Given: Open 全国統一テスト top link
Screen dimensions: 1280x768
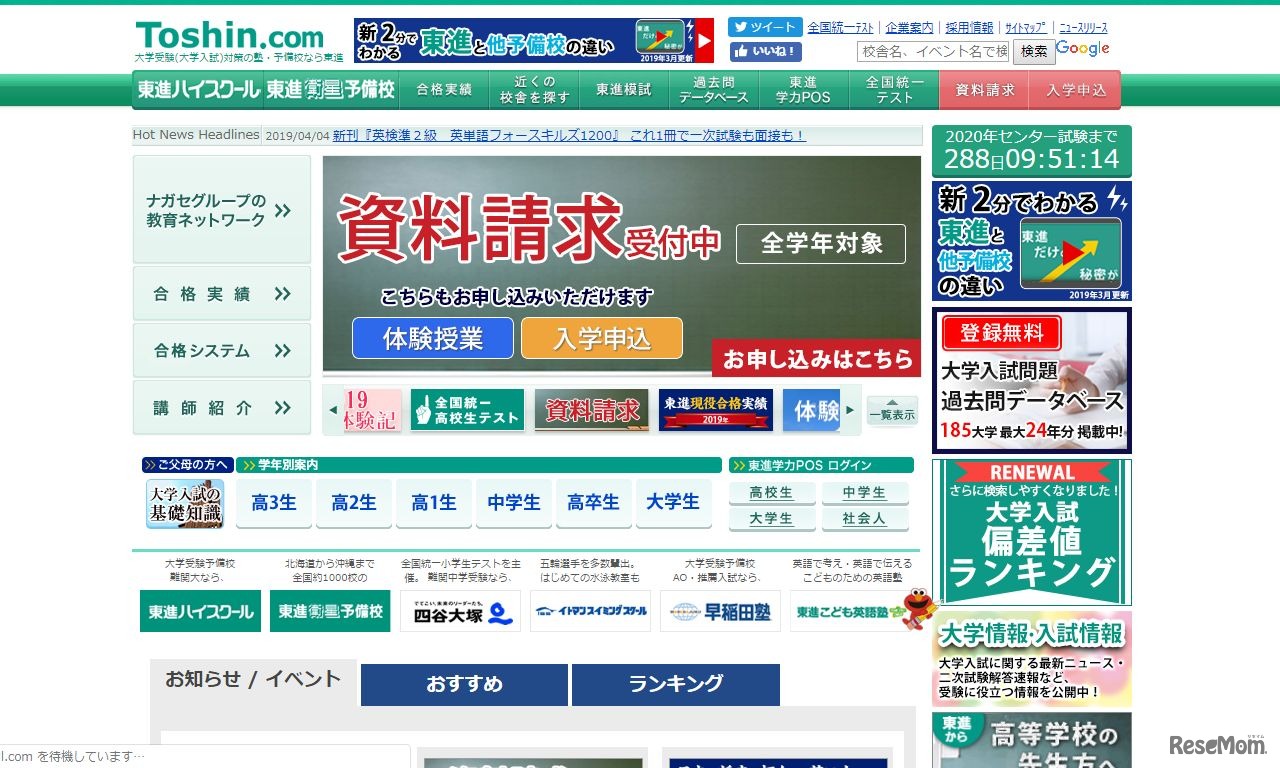Looking at the screenshot, I should point(841,28).
